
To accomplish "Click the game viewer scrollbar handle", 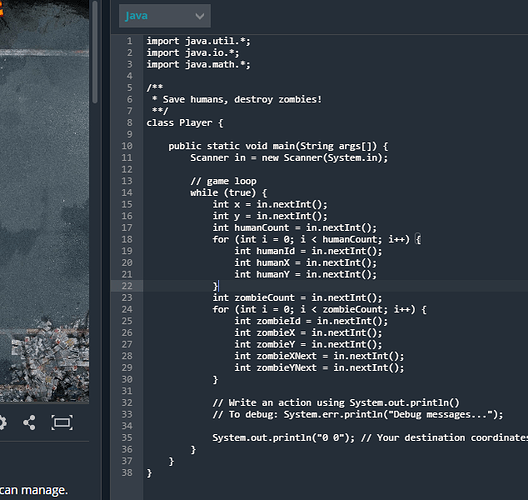I will [x=95, y=52].
